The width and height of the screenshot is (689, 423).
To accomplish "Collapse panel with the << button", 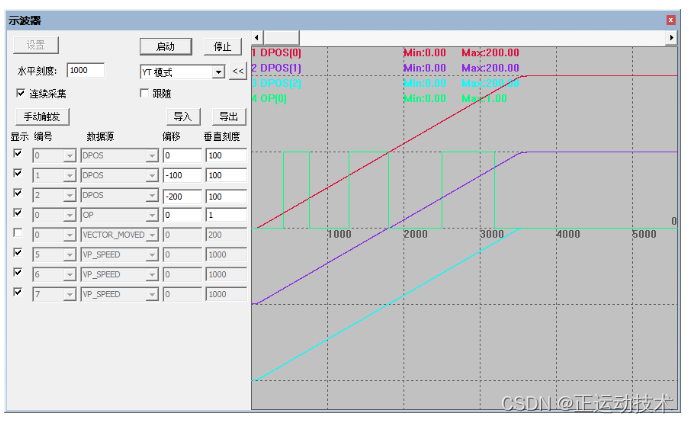I will (x=238, y=71).
